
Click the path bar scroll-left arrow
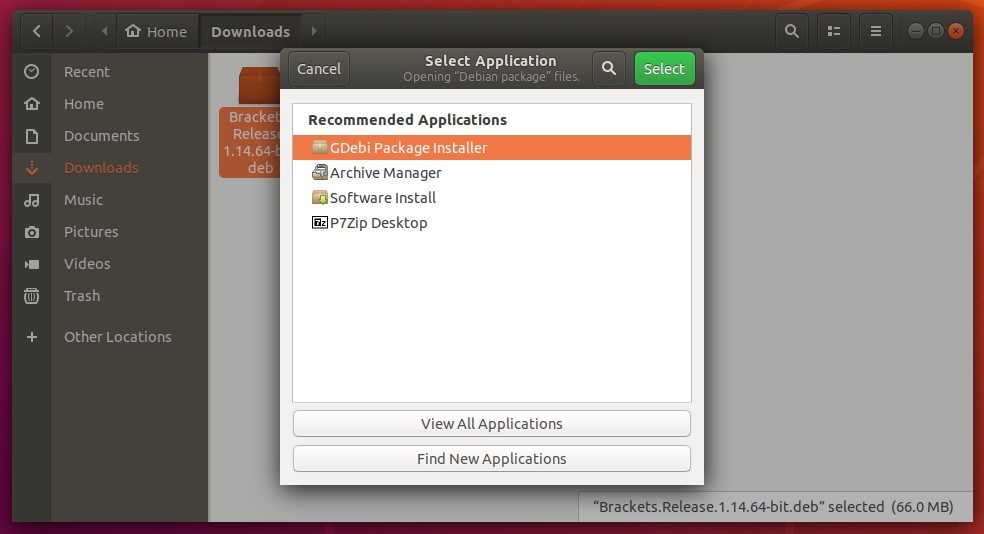[105, 31]
